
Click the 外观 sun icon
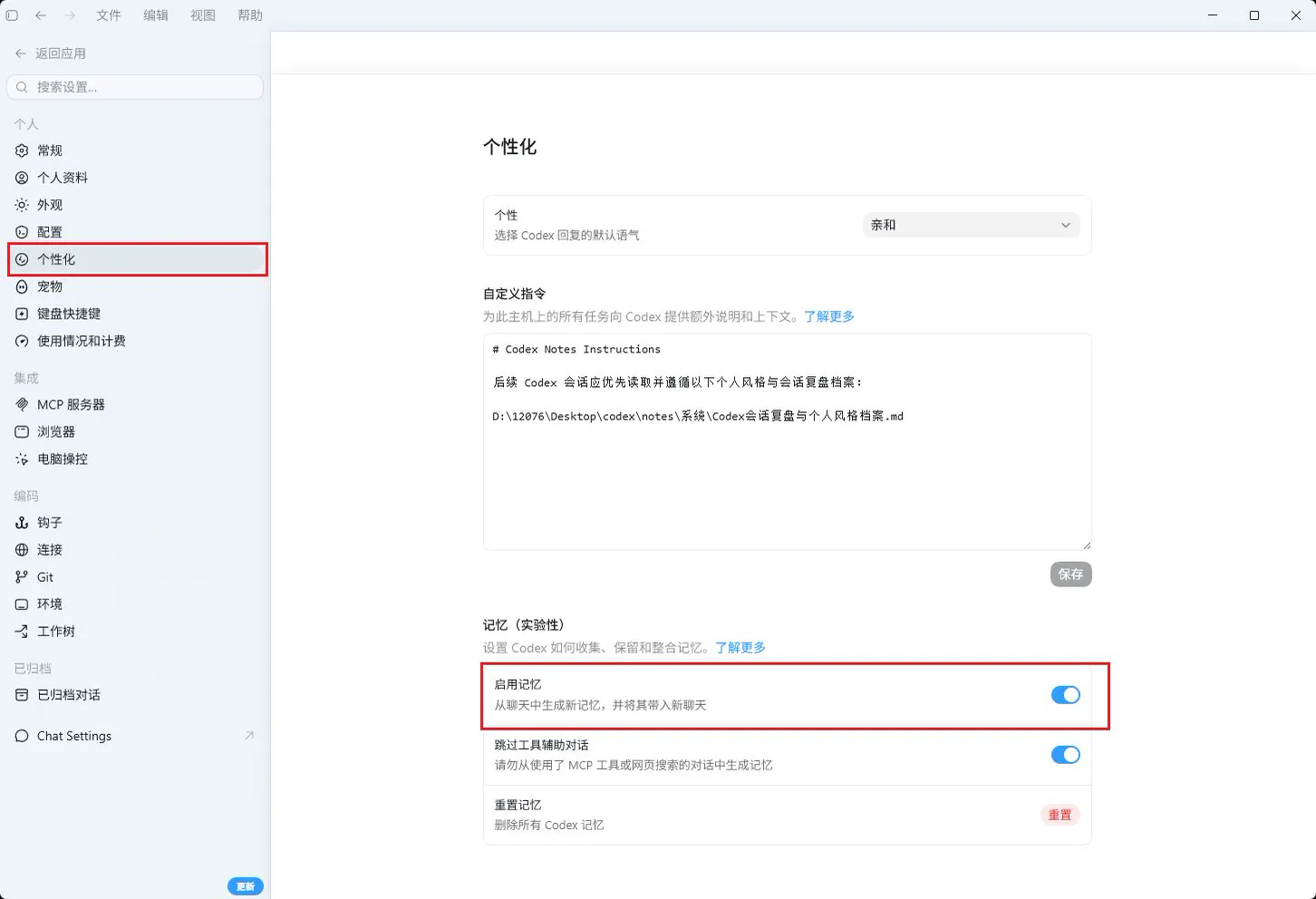pos(22,205)
